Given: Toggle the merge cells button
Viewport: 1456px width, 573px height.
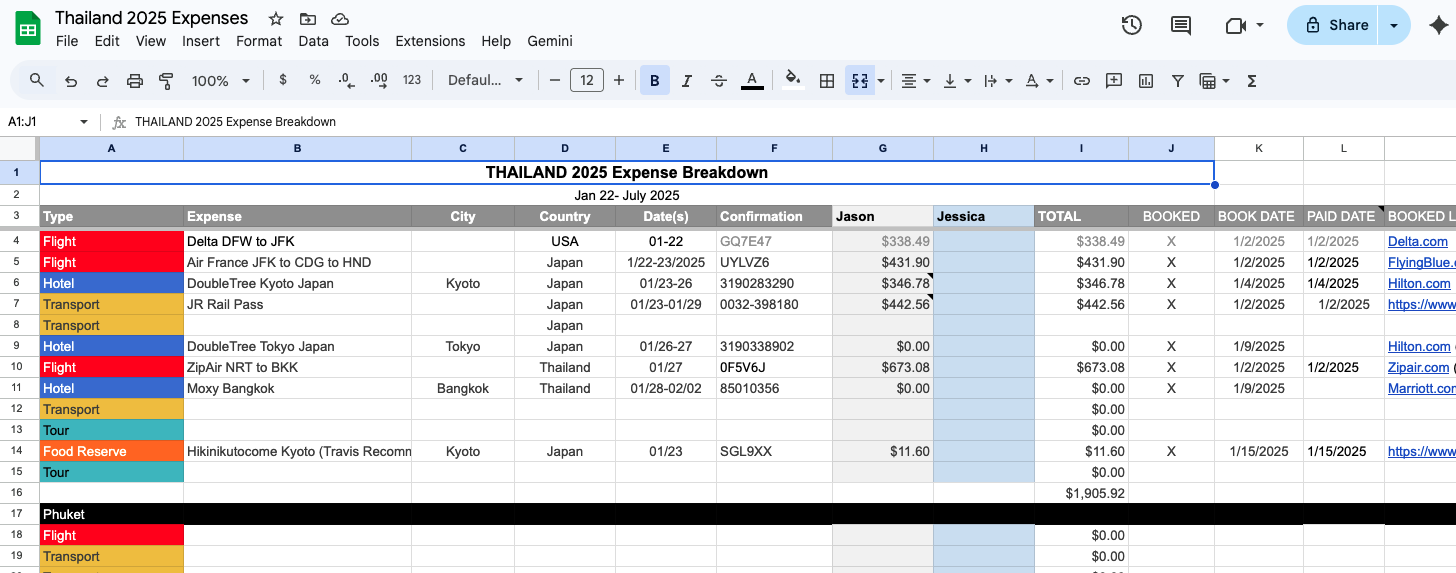Looking at the screenshot, I should pos(858,81).
